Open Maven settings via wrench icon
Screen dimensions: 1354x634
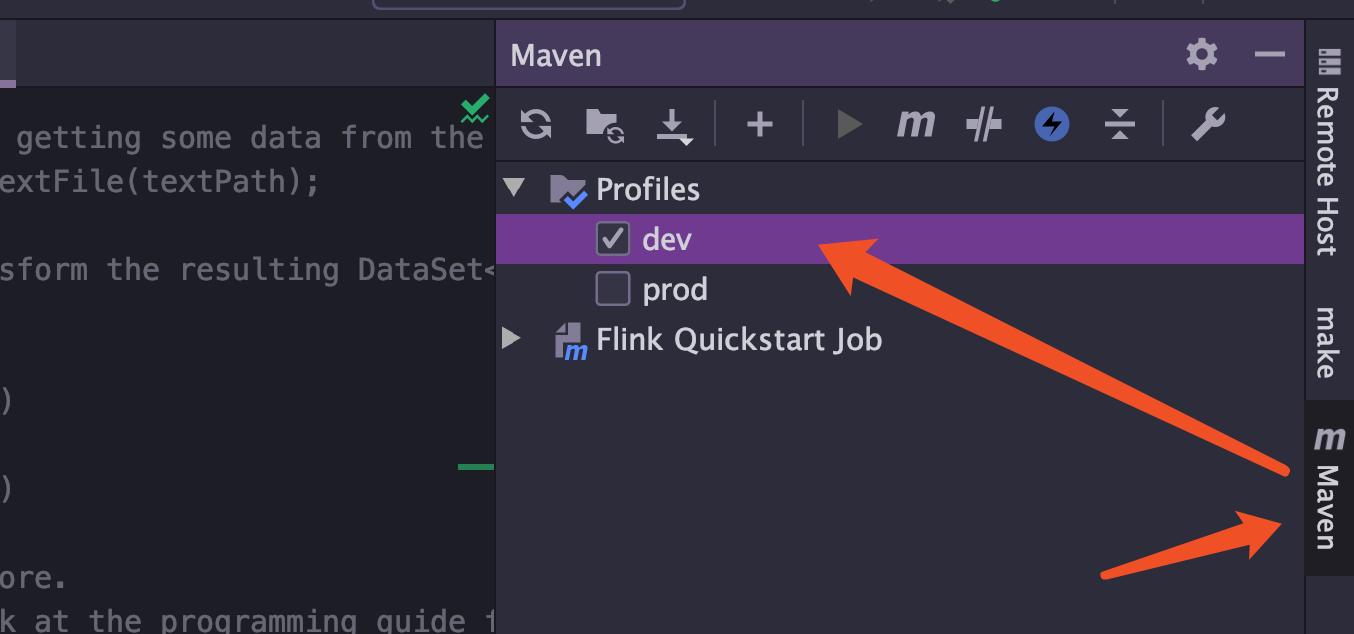1208,125
